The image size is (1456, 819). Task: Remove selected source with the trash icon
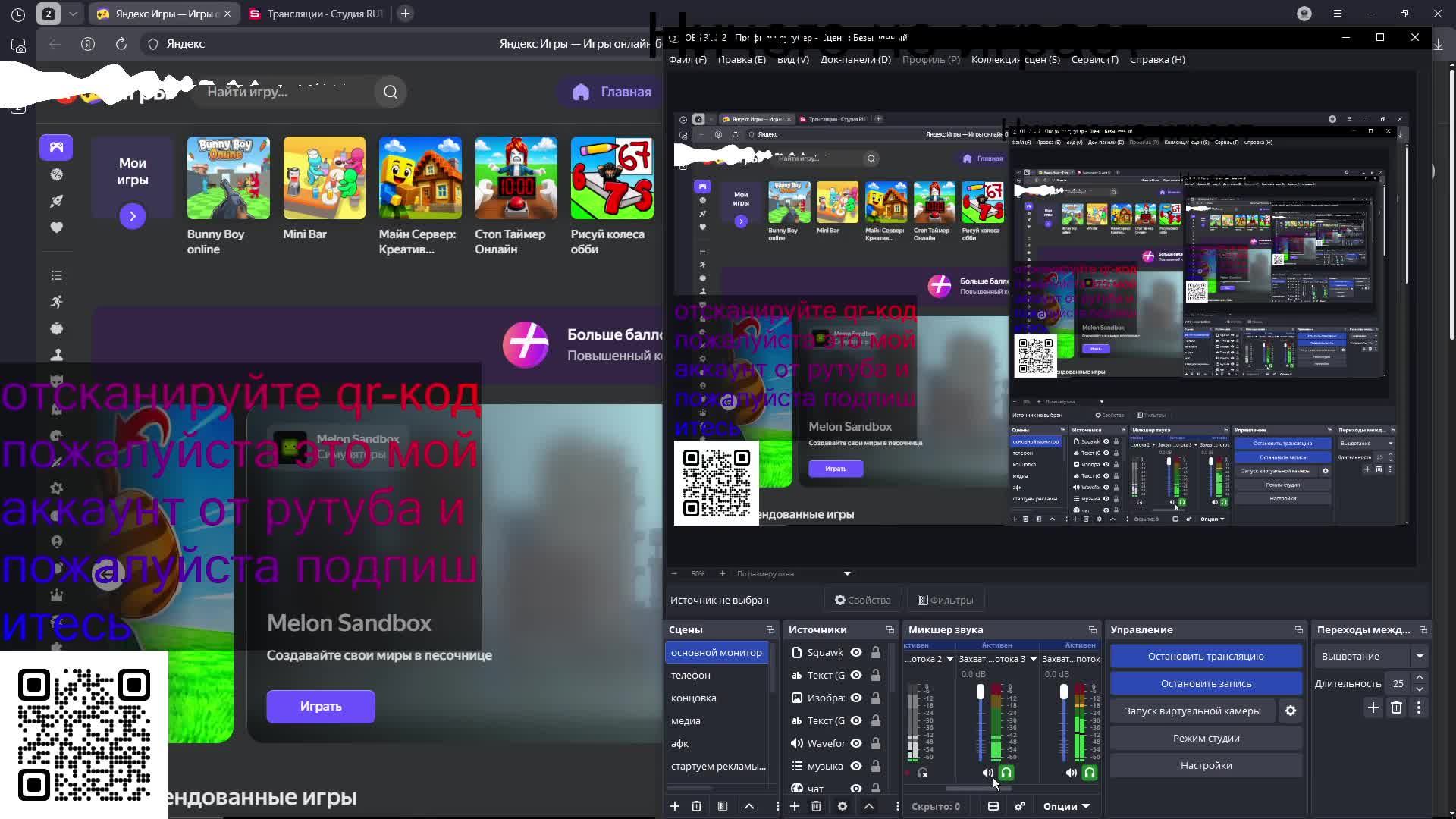(816, 806)
